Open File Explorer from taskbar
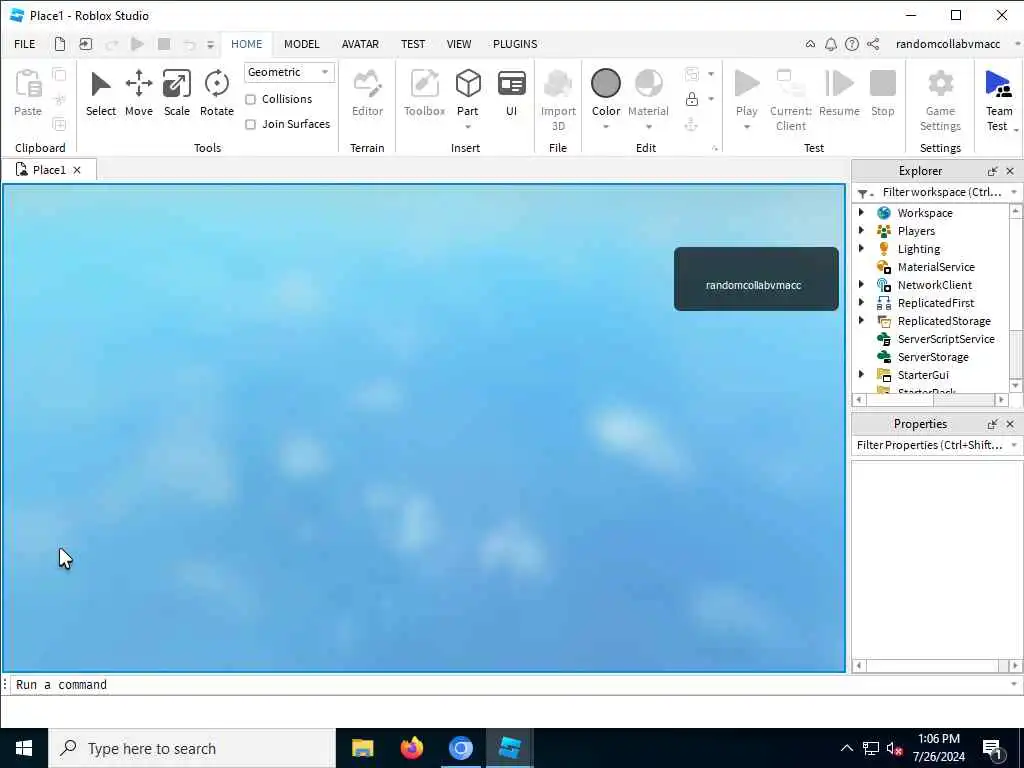1024x768 pixels. pyautogui.click(x=362, y=748)
